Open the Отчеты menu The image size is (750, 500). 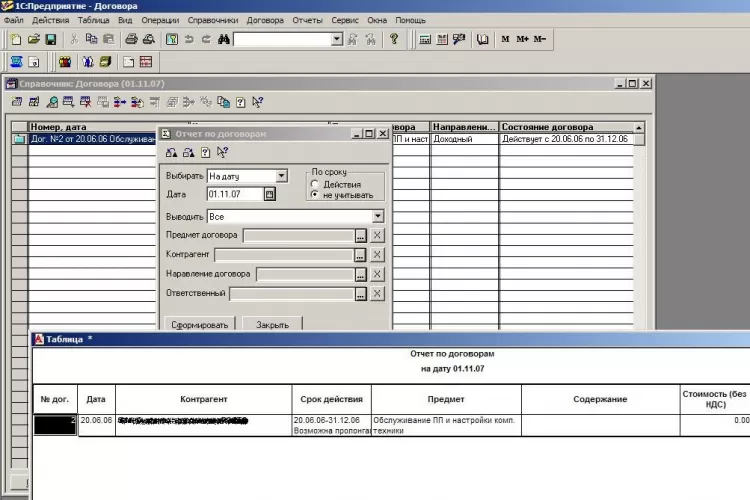(307, 20)
